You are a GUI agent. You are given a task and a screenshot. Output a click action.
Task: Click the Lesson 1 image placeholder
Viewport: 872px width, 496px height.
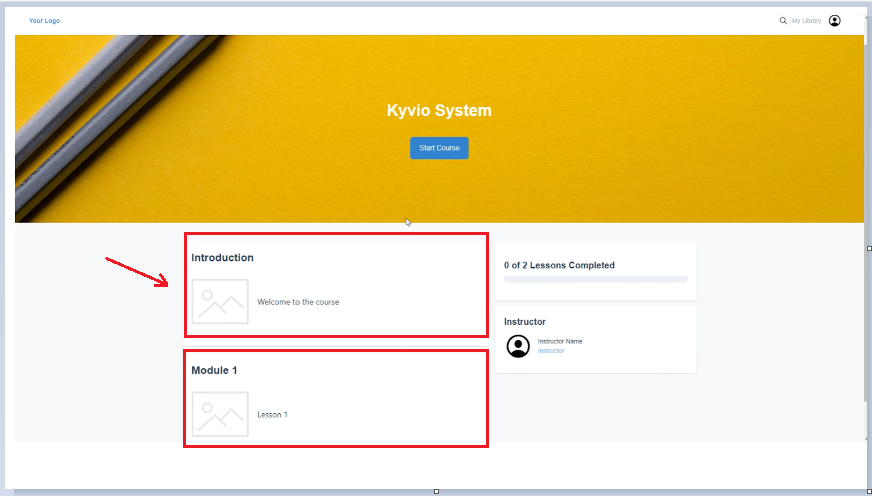click(x=220, y=414)
